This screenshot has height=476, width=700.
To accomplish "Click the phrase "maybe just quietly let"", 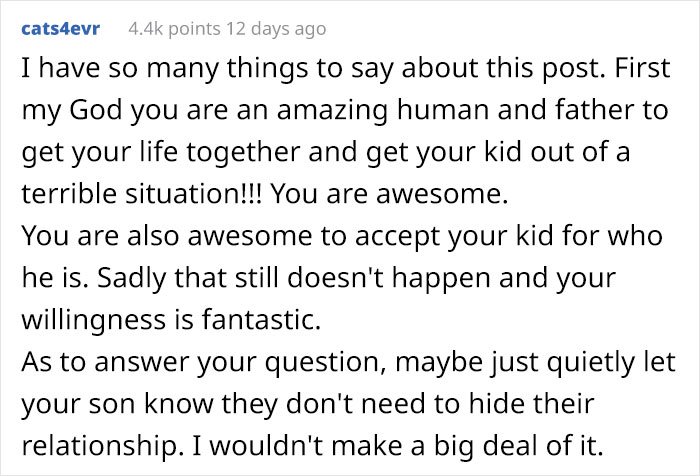I will coord(535,362).
